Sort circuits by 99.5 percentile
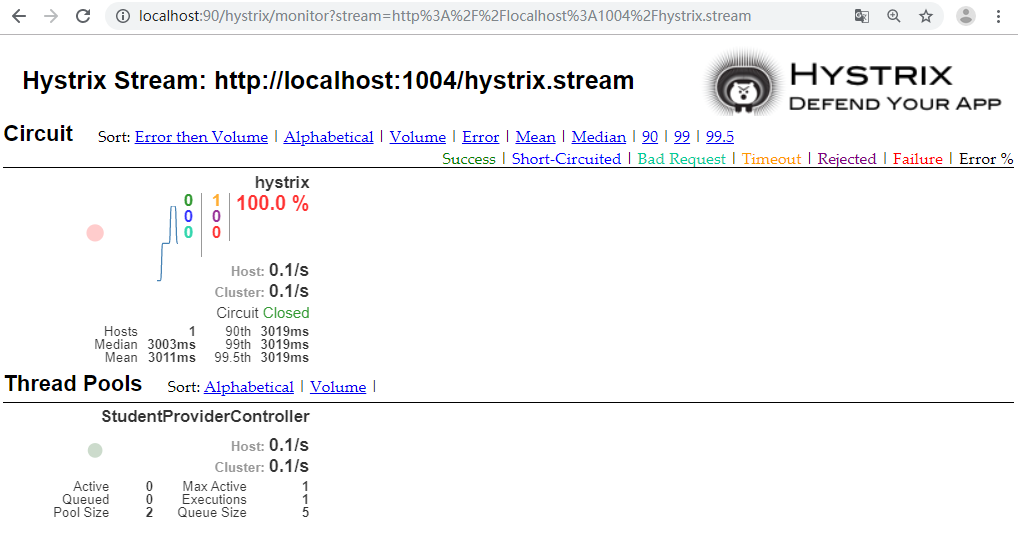This screenshot has width=1018, height=544. (720, 137)
